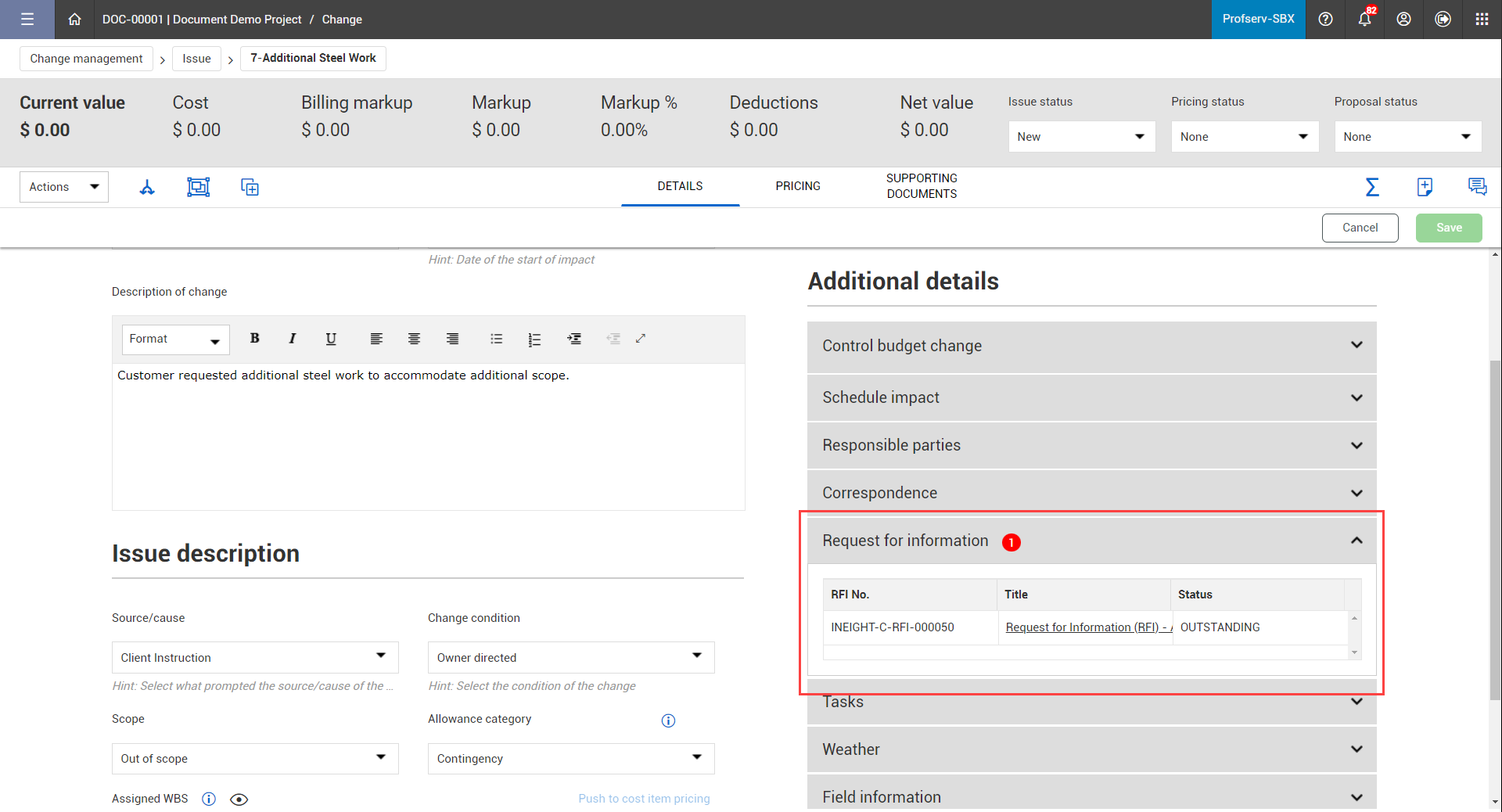The image size is (1502, 812).
Task: Open the notifications bell
Action: pos(1364,20)
